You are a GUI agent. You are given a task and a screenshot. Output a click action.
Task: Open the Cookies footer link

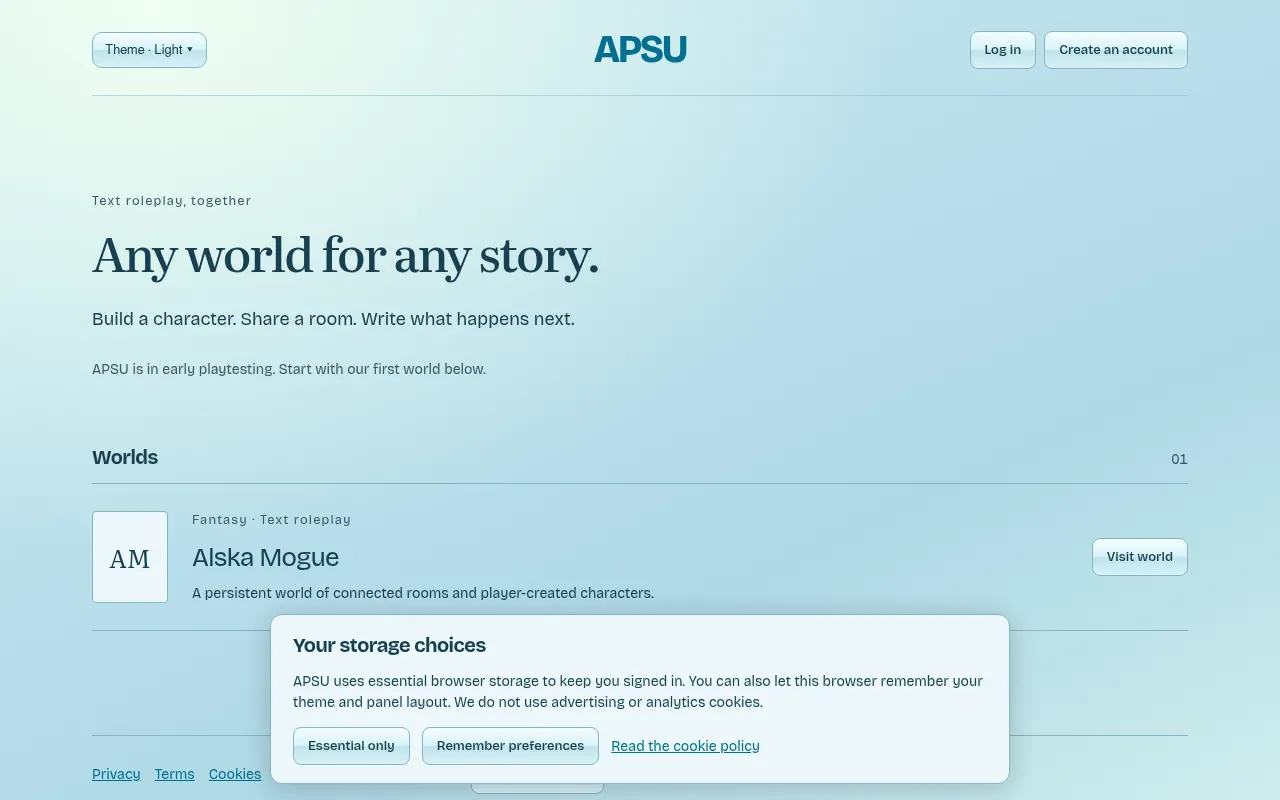tap(235, 774)
